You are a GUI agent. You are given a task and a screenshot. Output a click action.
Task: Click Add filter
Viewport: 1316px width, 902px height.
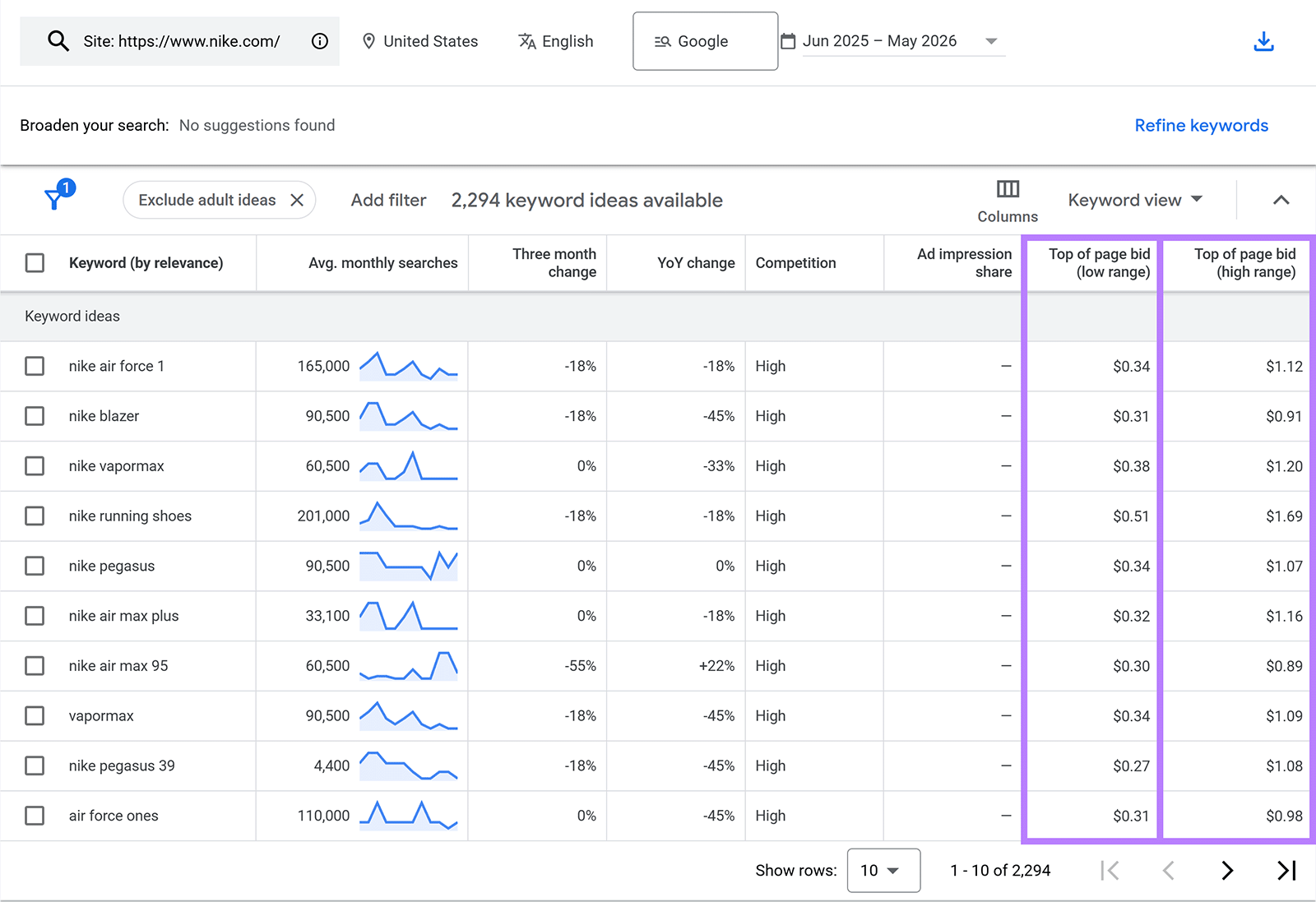point(388,200)
